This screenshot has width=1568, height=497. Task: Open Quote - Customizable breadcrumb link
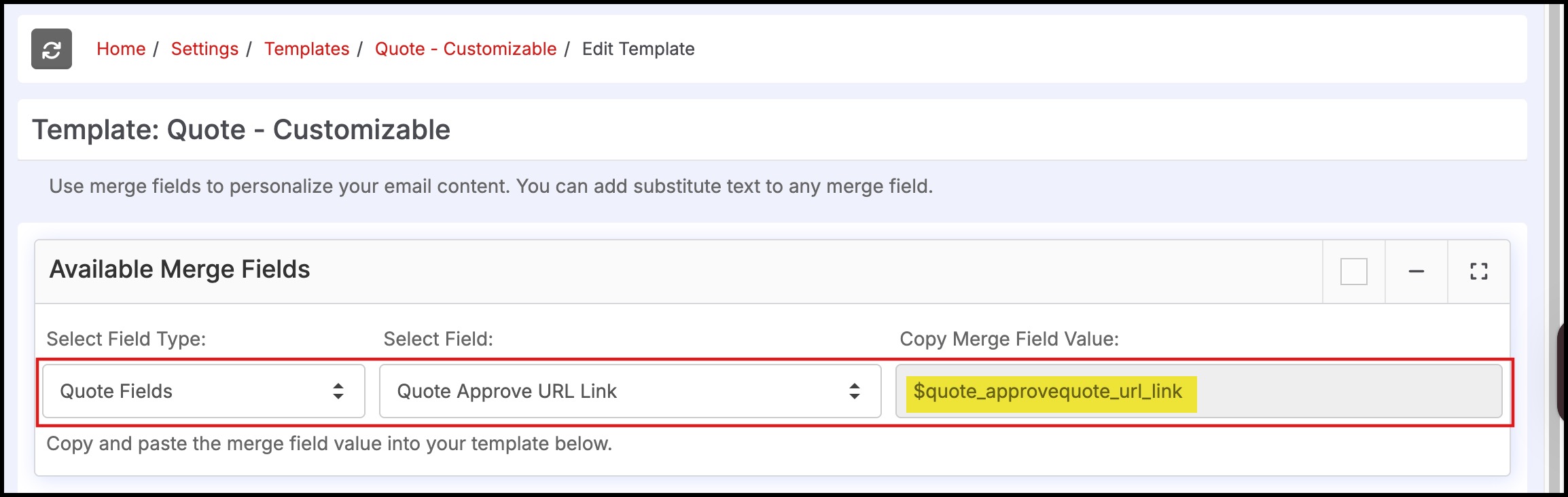click(466, 49)
